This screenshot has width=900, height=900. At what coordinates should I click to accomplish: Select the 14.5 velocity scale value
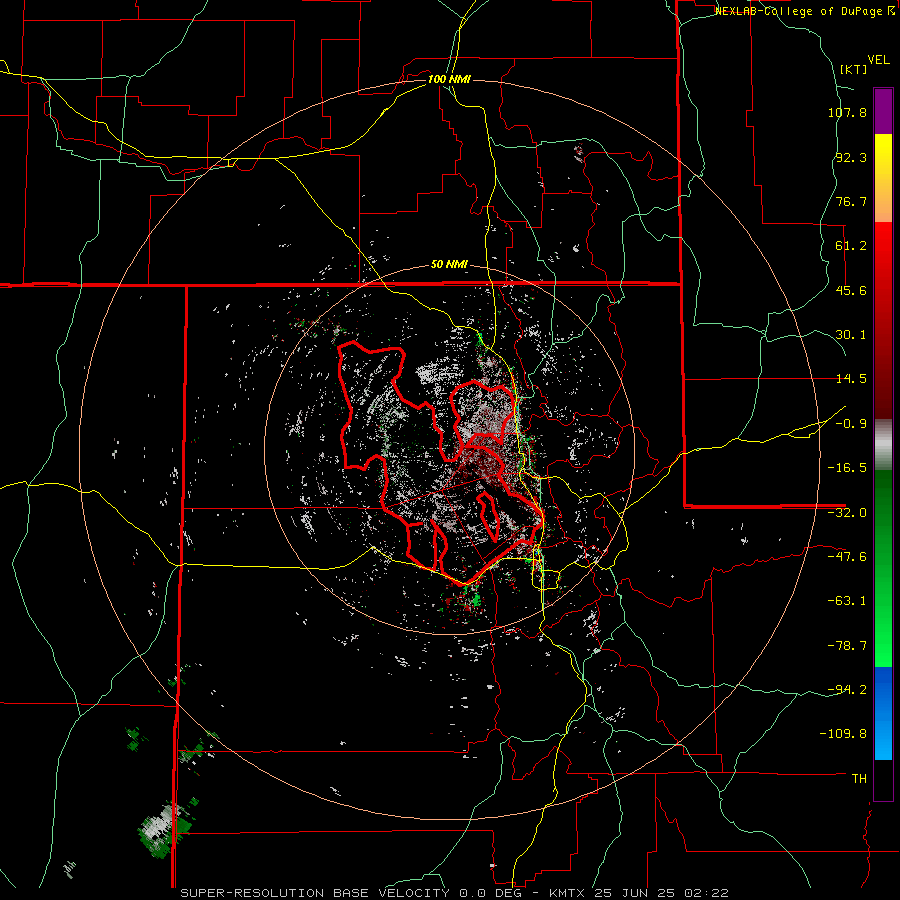[851, 379]
